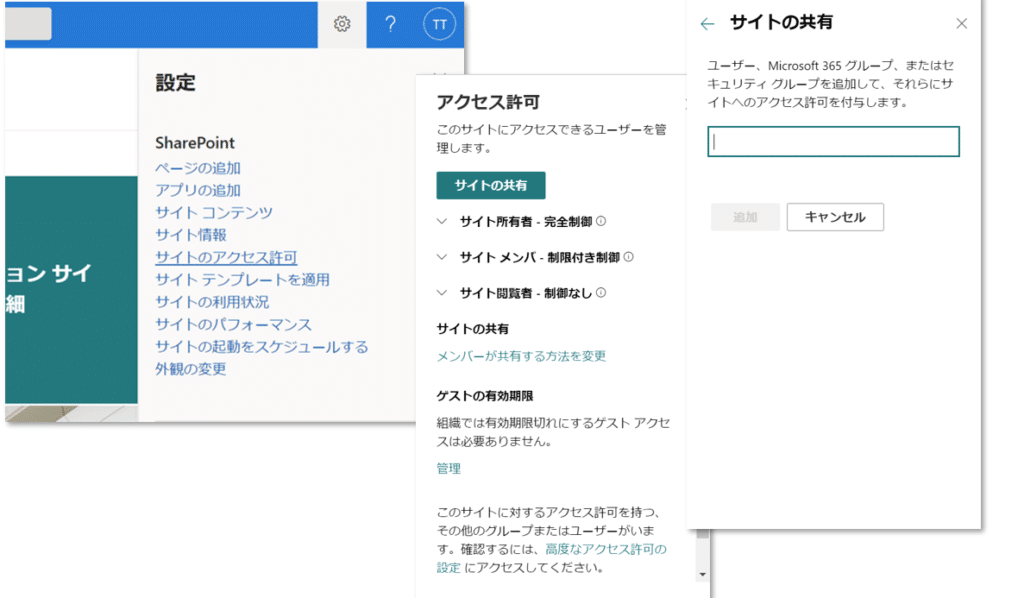Click the help question mark icon
1024x598 pixels.
click(391, 24)
